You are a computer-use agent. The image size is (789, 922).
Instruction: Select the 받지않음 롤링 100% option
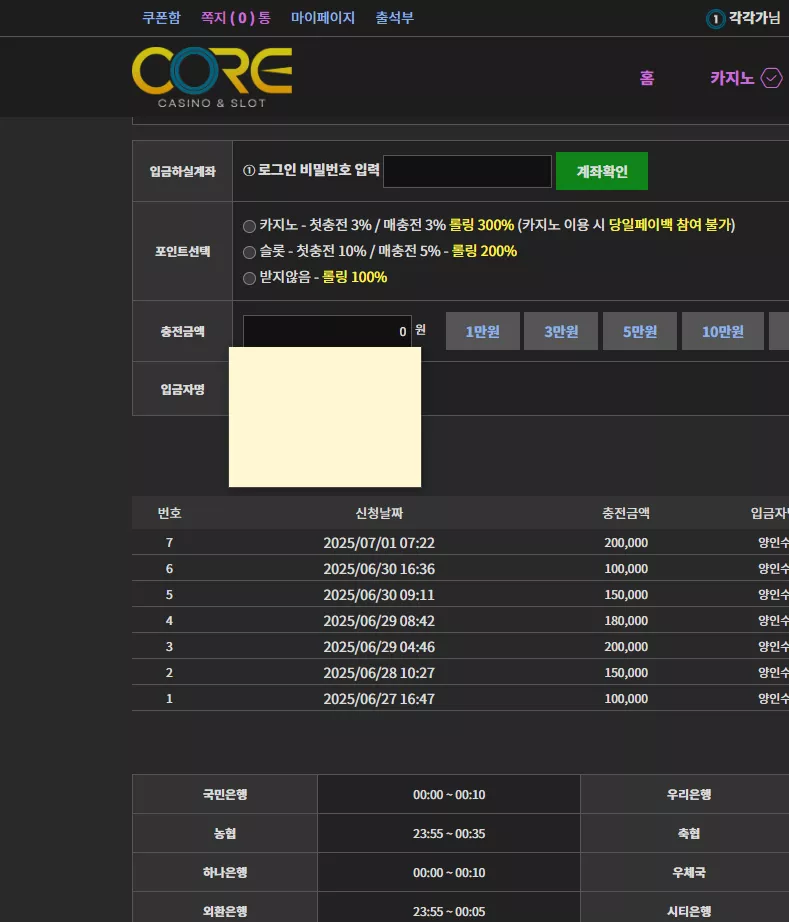(x=249, y=278)
